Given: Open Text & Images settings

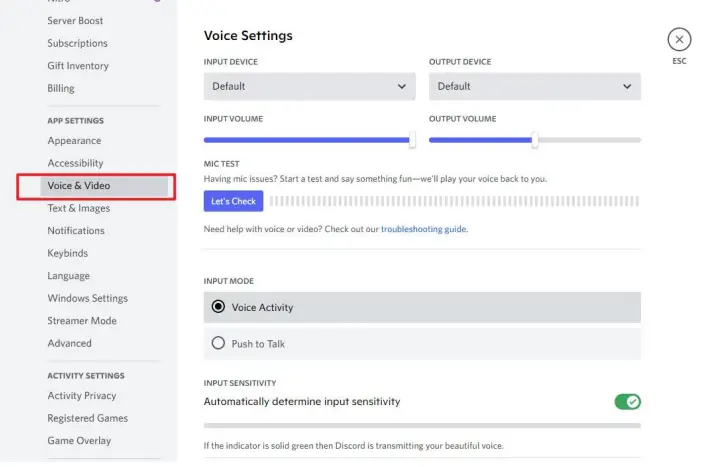Looking at the screenshot, I should (x=79, y=208).
